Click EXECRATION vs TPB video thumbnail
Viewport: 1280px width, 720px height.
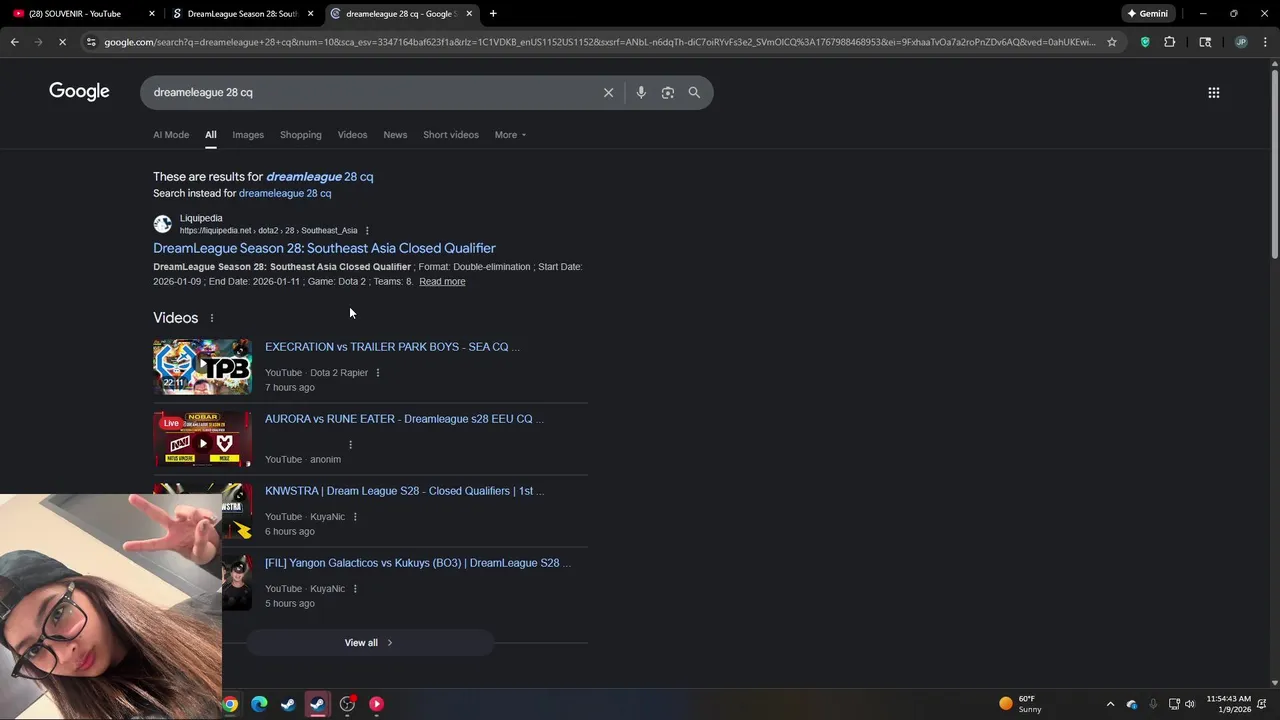(202, 367)
